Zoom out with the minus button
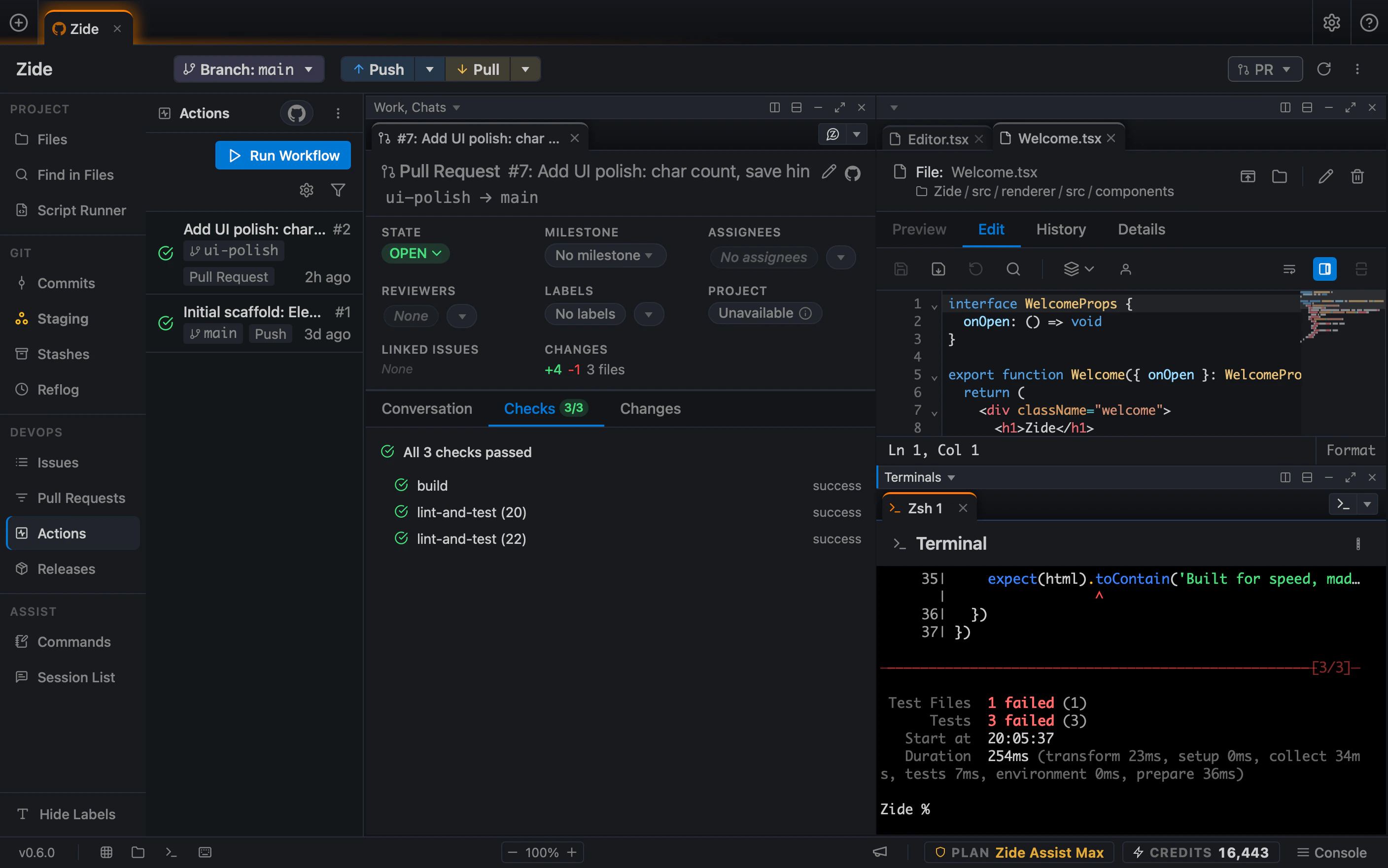The height and width of the screenshot is (868, 1388). [x=513, y=852]
